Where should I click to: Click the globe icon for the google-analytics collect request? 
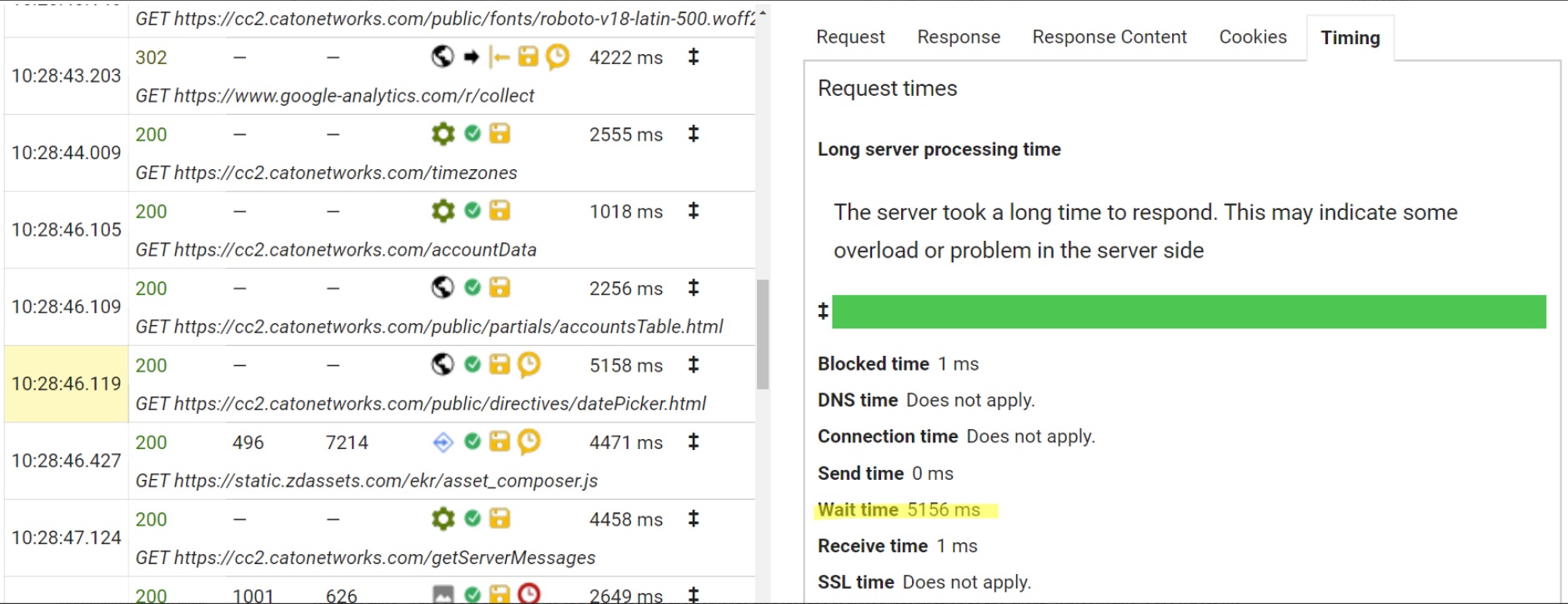443,57
